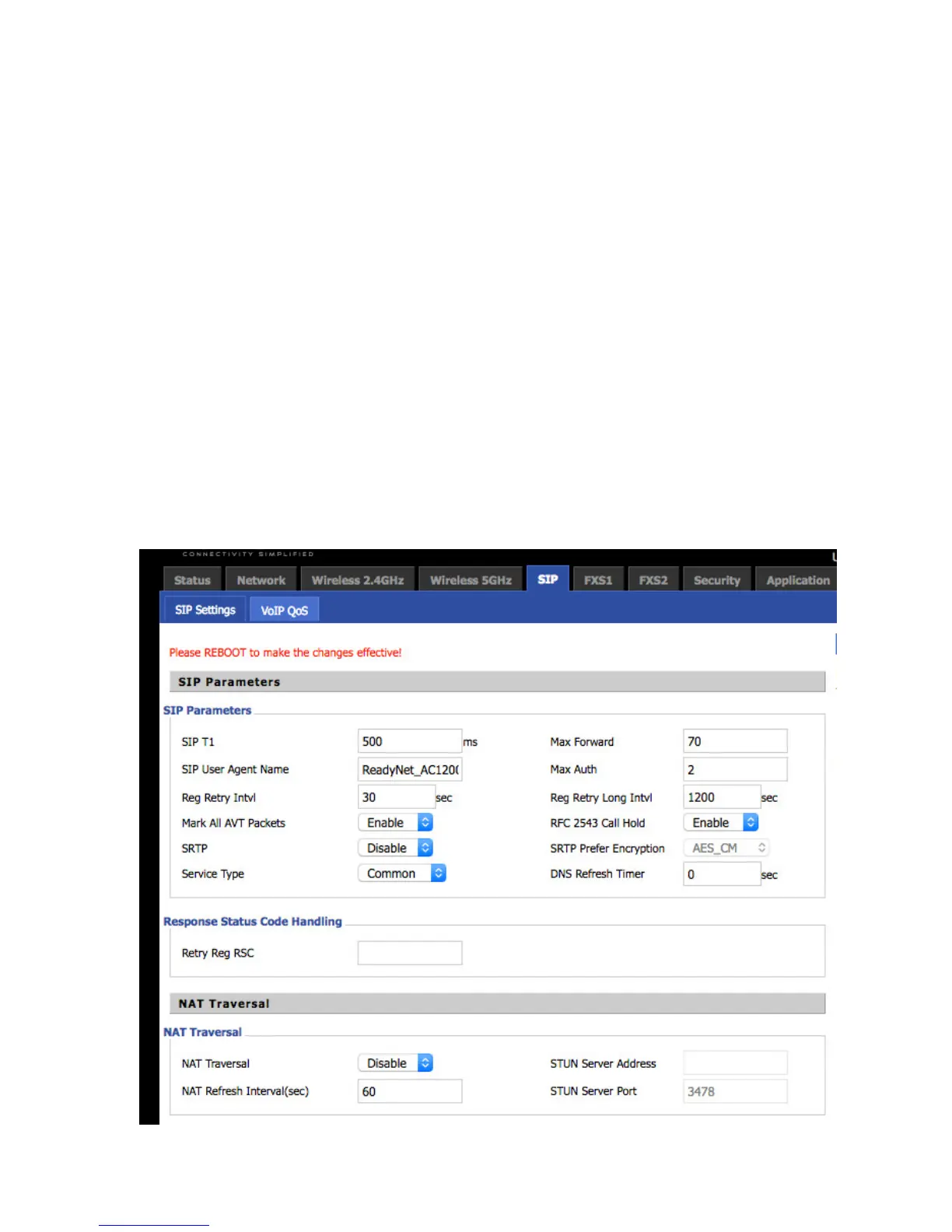Open the Security tab
This screenshot has width=952, height=1232.
pos(717,579)
